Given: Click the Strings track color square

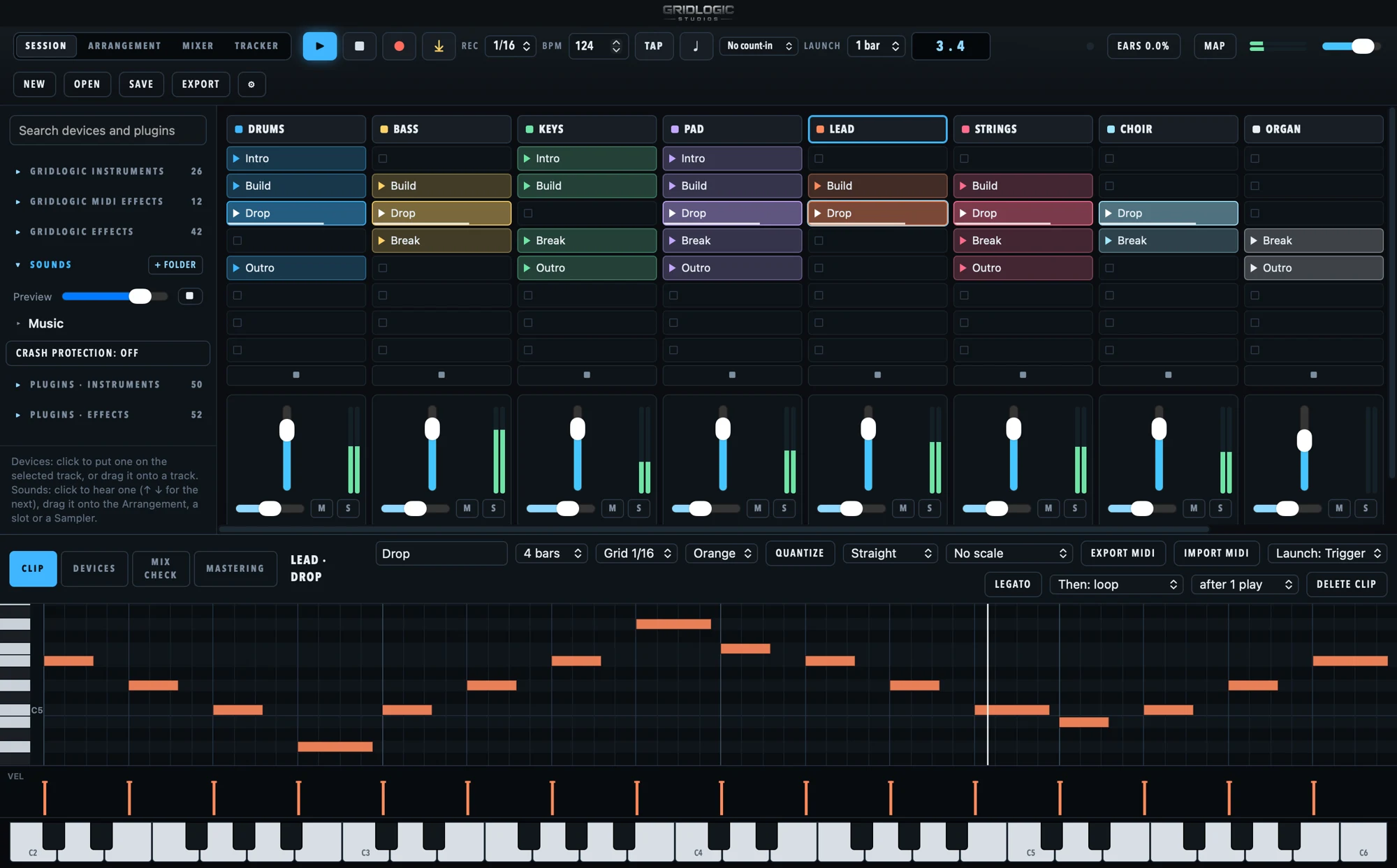Looking at the screenshot, I should coord(965,129).
